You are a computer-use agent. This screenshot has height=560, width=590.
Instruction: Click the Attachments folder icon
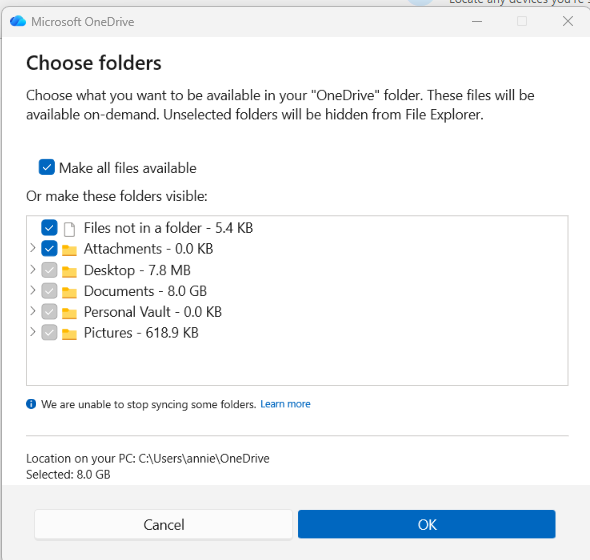(69, 250)
